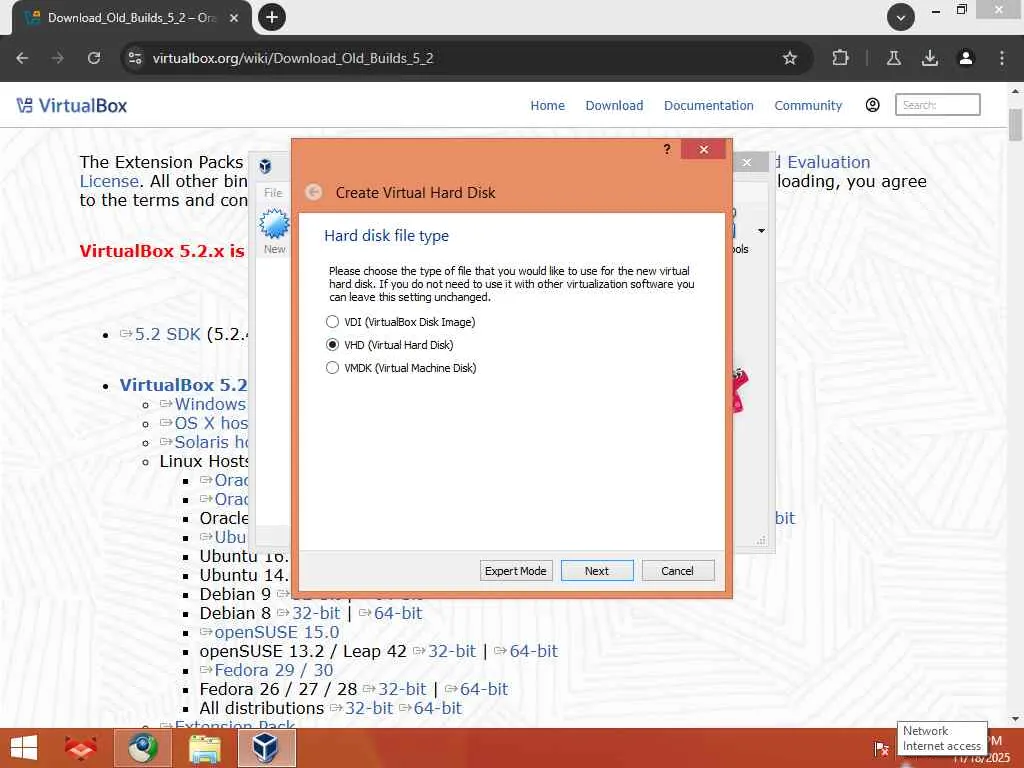This screenshot has width=1024, height=768.
Task: Open the Windows Start button
Action: point(24,748)
